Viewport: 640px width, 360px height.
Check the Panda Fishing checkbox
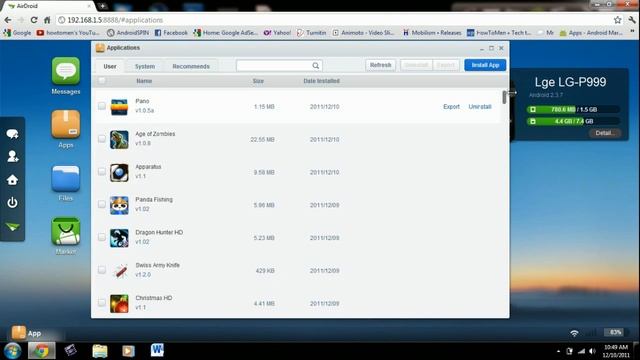pos(102,204)
